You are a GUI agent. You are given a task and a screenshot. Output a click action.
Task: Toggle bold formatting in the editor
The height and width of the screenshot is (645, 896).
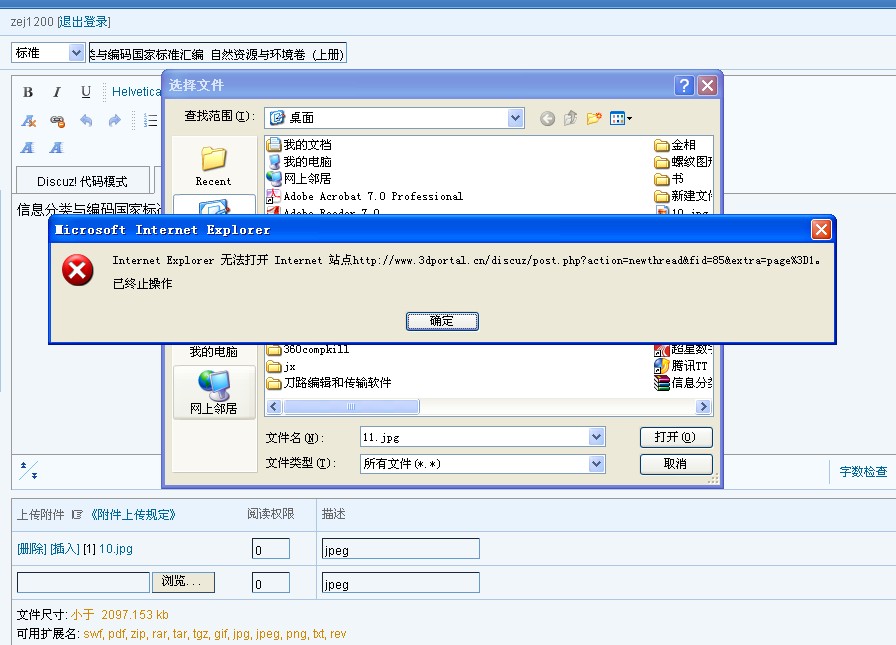(x=27, y=91)
